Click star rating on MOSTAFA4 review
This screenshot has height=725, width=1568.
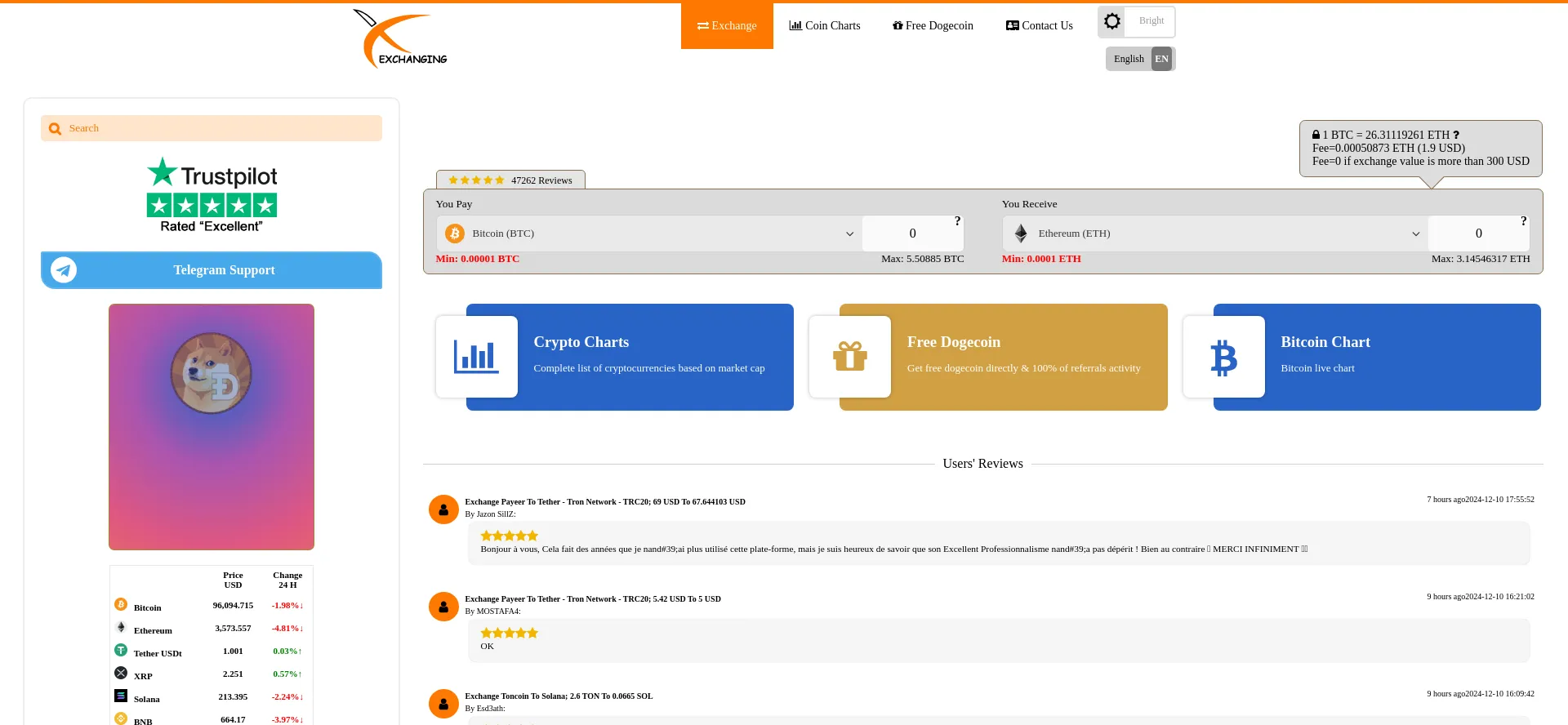[x=509, y=633]
